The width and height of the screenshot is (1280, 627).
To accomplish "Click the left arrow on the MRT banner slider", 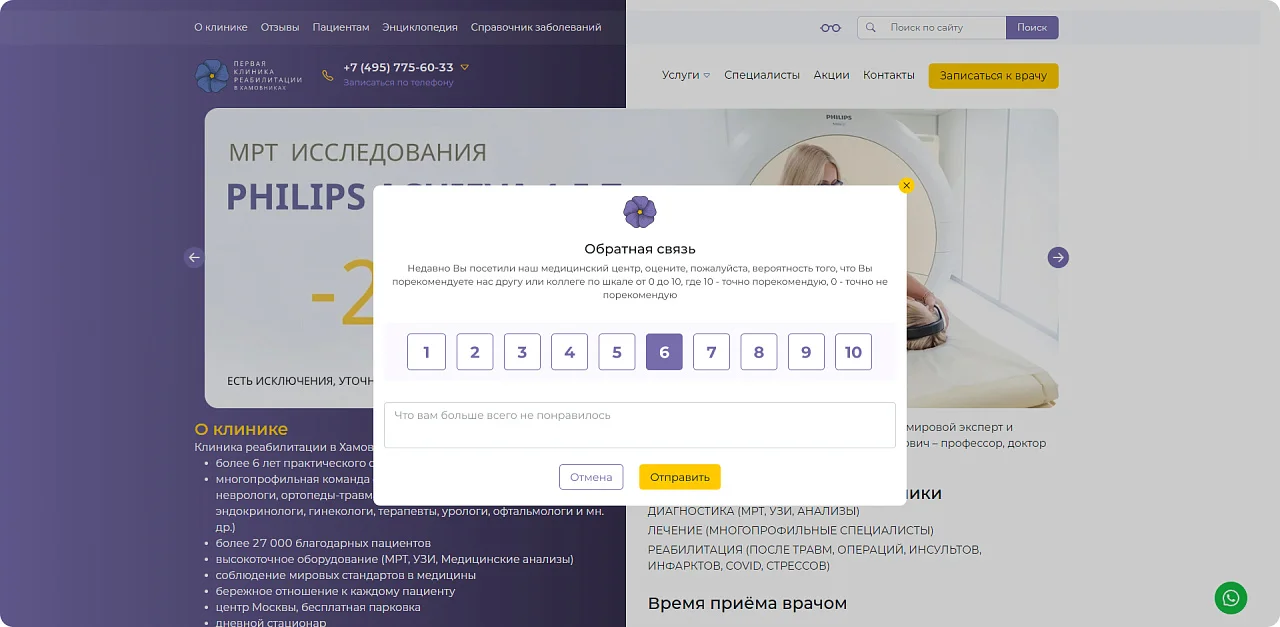I will click(194, 257).
